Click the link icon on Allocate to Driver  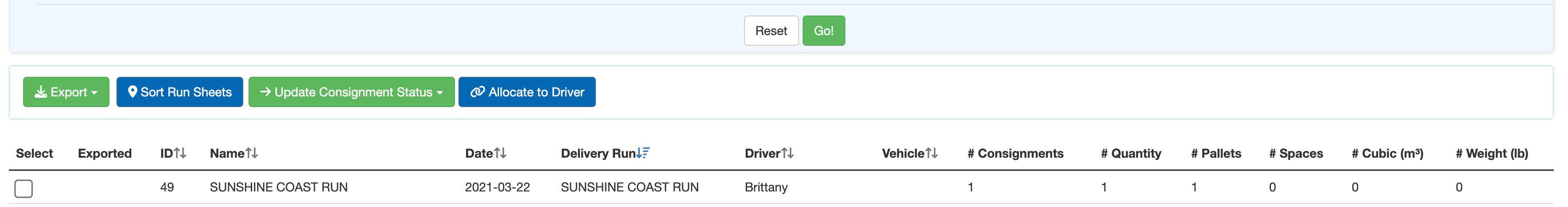click(478, 92)
